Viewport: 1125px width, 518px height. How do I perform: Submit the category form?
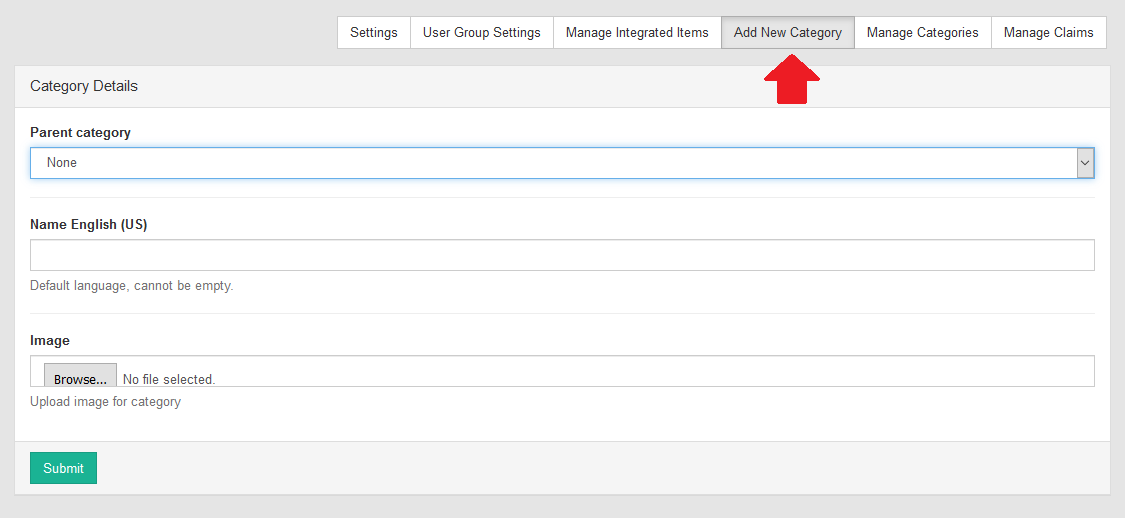pyautogui.click(x=63, y=468)
